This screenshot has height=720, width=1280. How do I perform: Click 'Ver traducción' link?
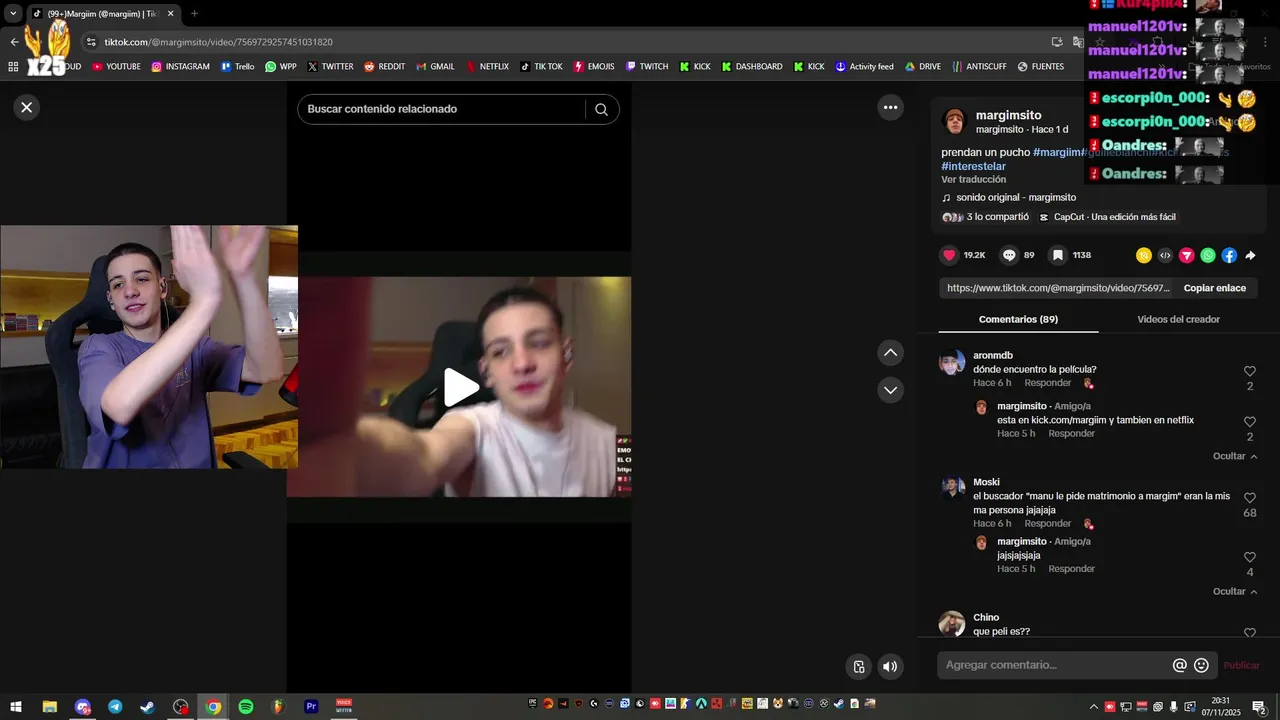(x=973, y=179)
